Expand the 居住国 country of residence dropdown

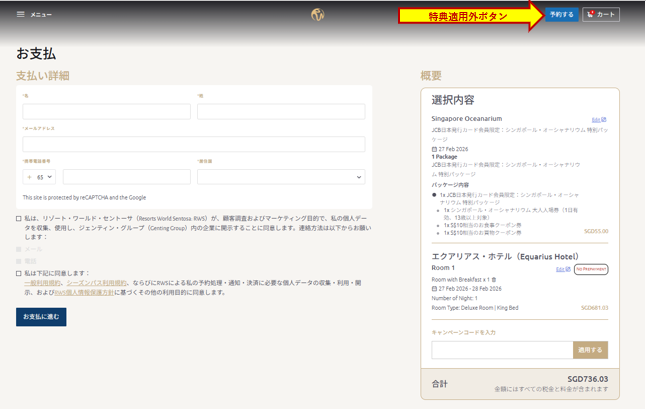(x=280, y=177)
